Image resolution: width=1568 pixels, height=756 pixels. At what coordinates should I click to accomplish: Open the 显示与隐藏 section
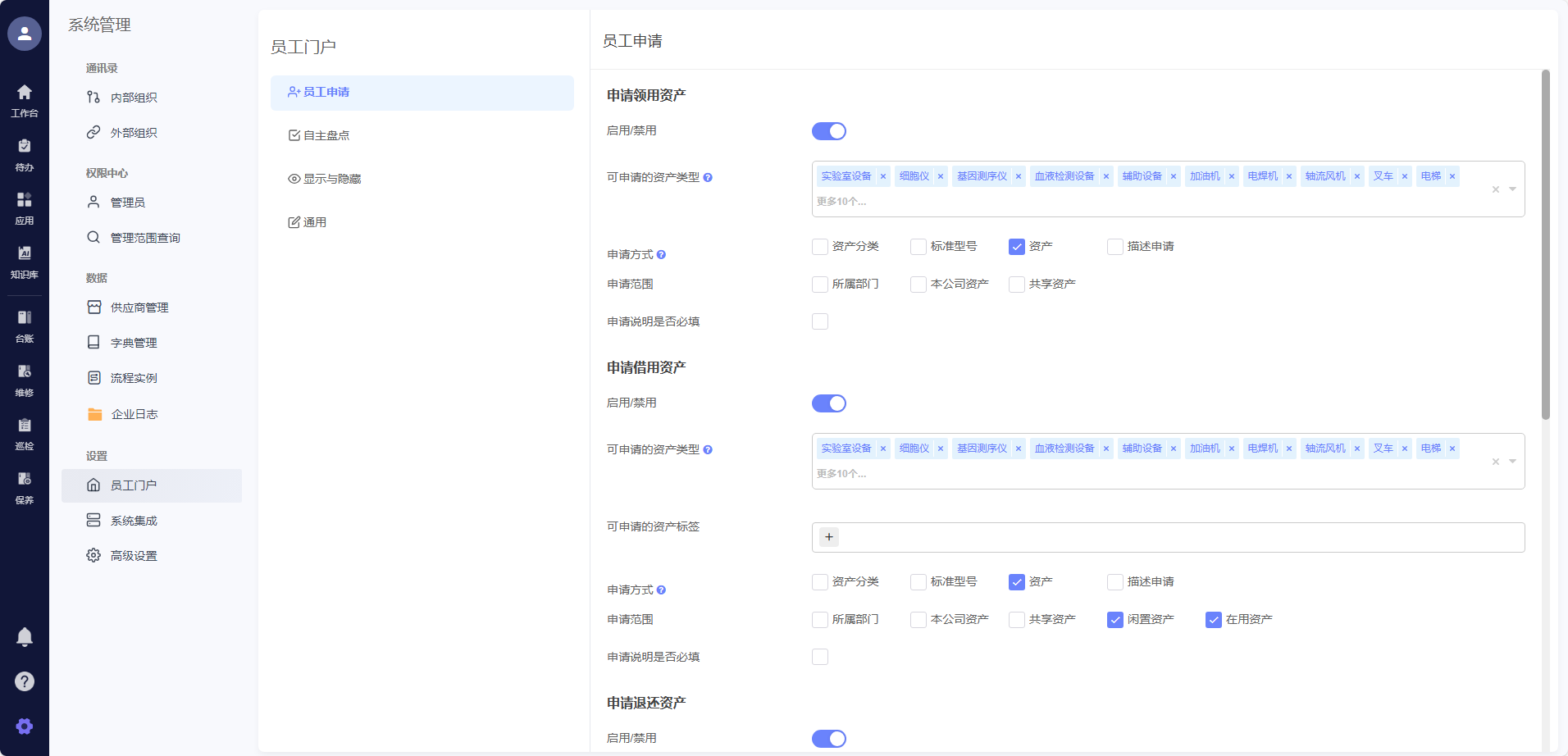tap(331, 179)
